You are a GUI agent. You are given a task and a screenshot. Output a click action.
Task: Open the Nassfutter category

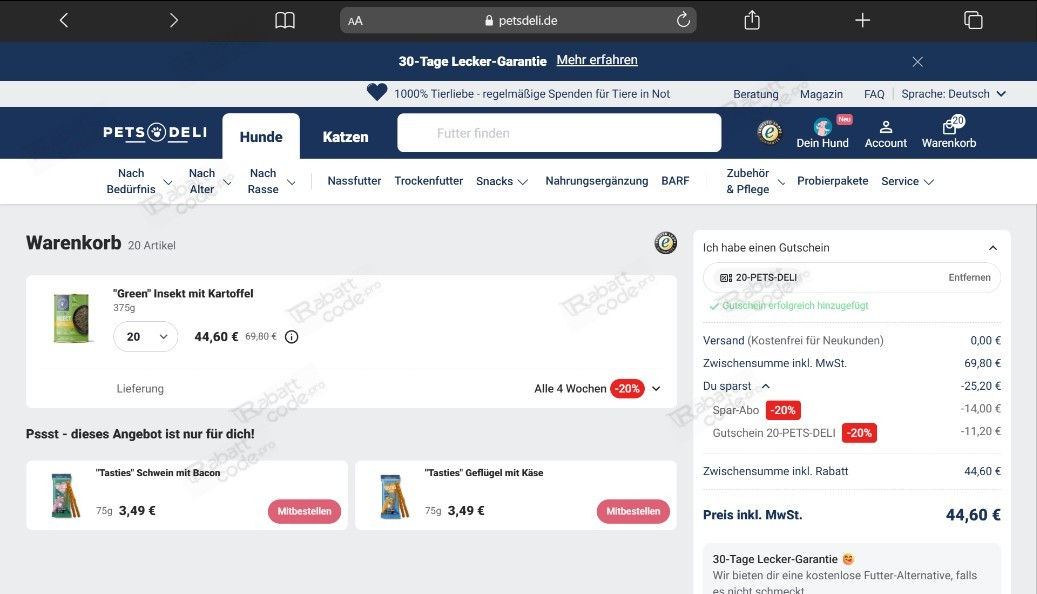tap(354, 181)
